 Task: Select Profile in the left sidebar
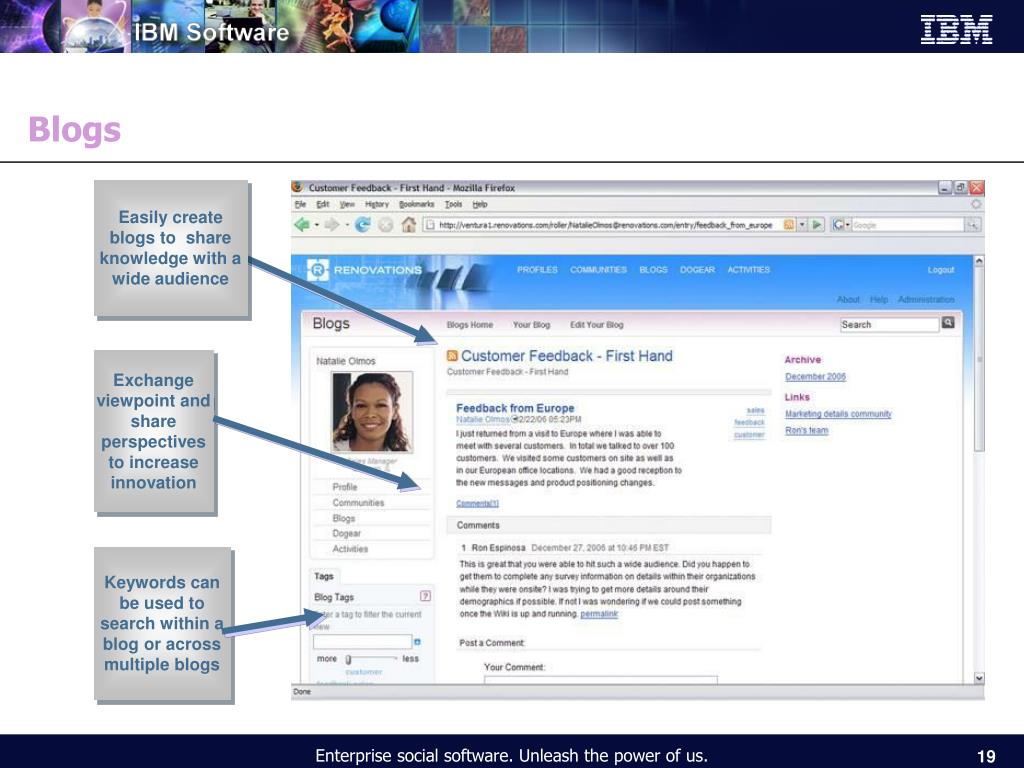pos(345,487)
